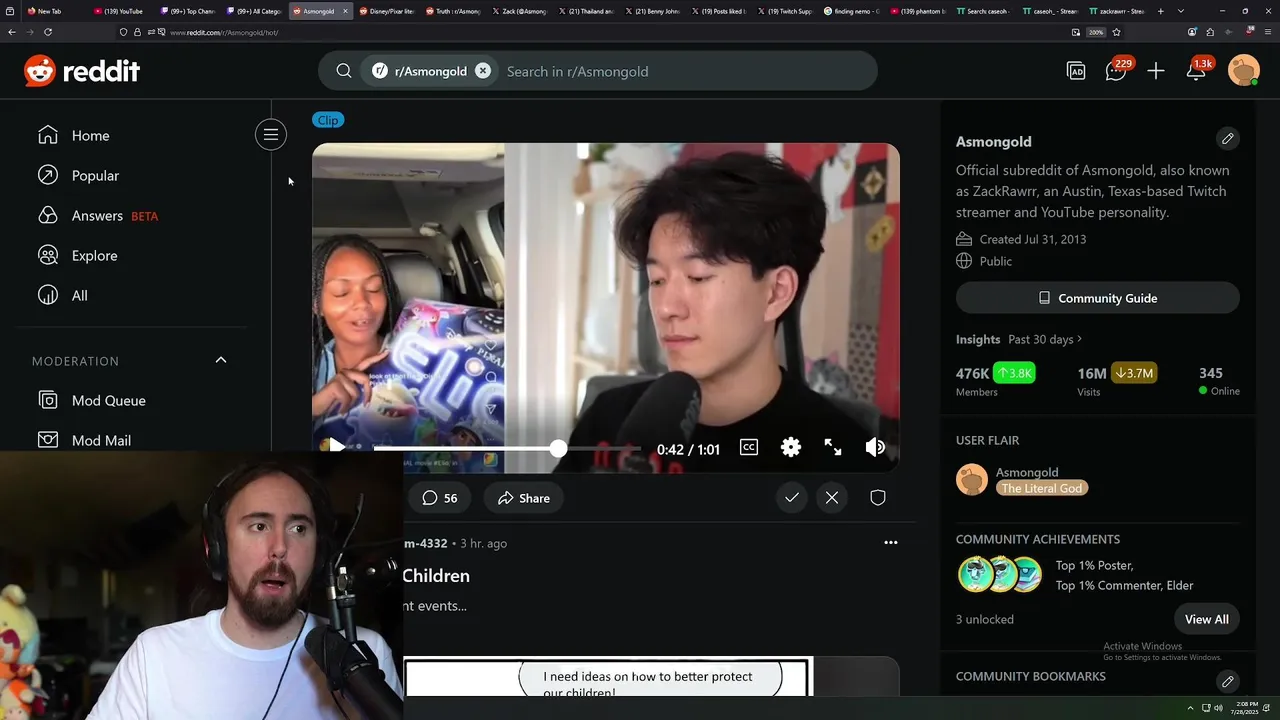Collapse the sidebar with hamburger button
This screenshot has width=1280, height=720.
pos(271,135)
